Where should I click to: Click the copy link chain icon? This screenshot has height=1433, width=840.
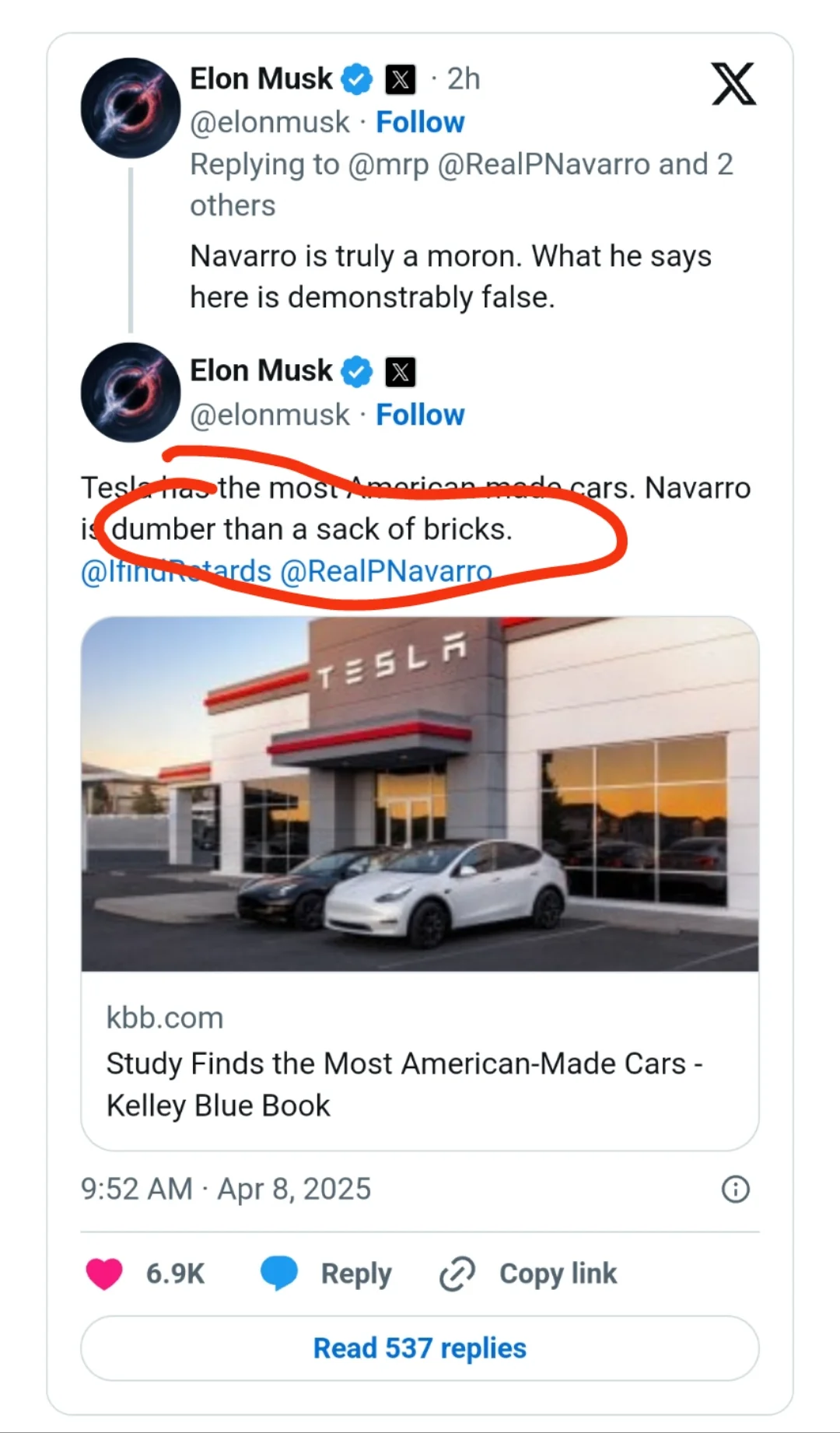point(457,1274)
